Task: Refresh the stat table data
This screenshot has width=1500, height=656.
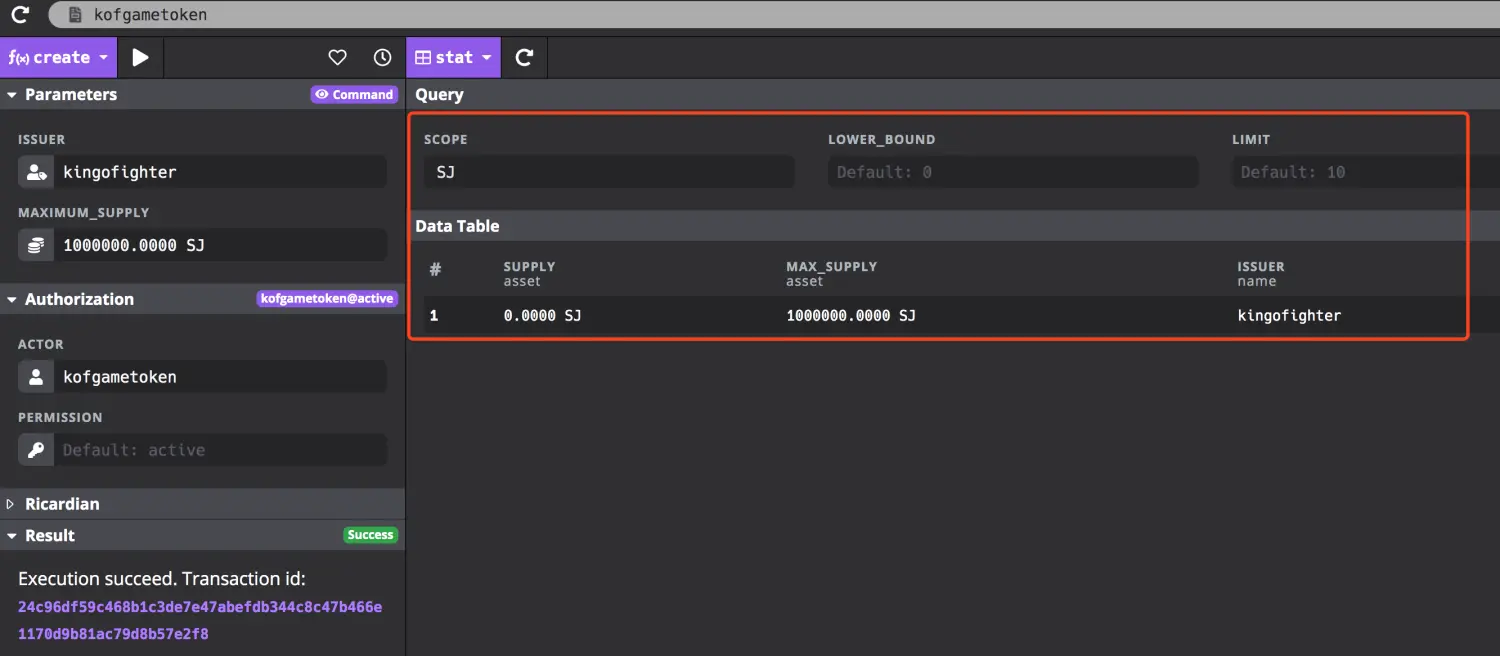Action: tap(524, 58)
